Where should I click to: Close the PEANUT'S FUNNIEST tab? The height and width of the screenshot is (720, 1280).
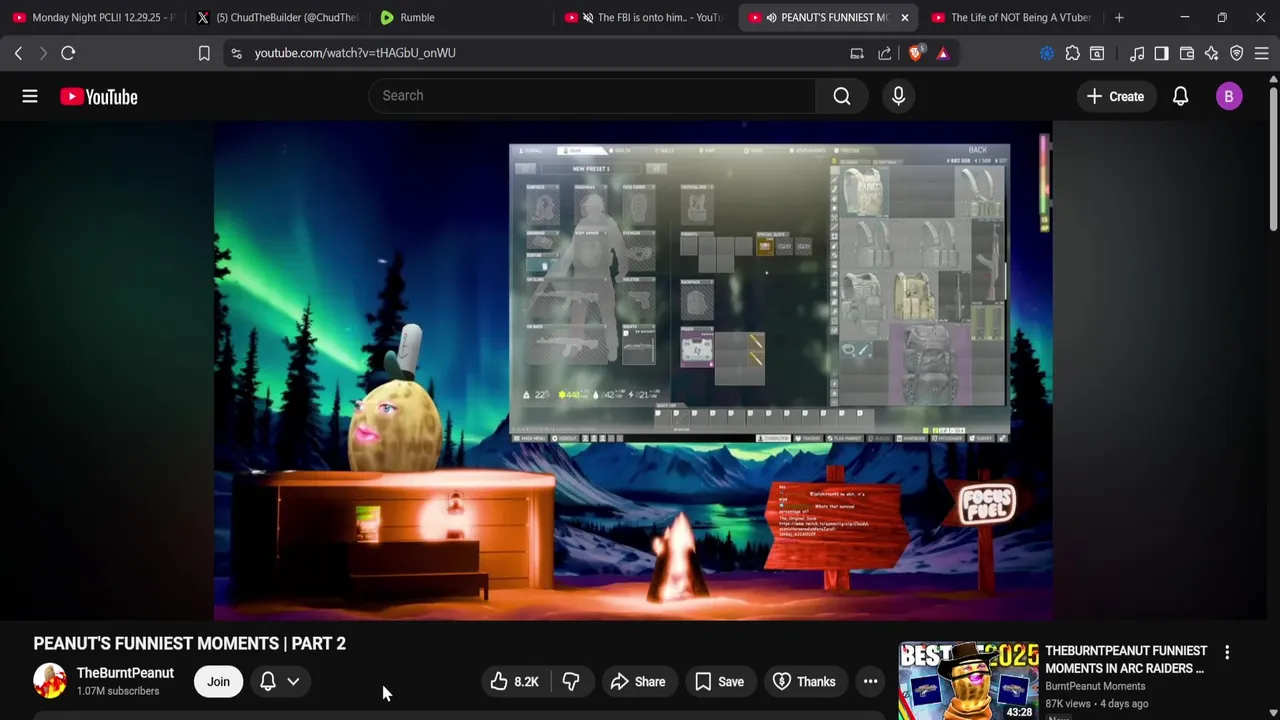click(x=904, y=17)
